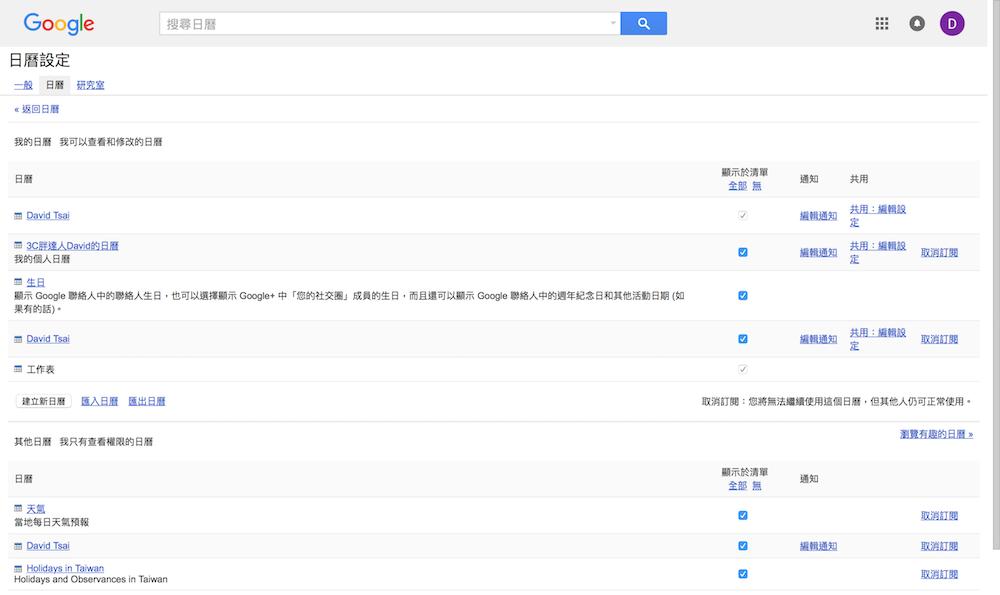Click the calendar icon beside 工作表
The width and height of the screenshot is (1000, 595).
pos(17,367)
